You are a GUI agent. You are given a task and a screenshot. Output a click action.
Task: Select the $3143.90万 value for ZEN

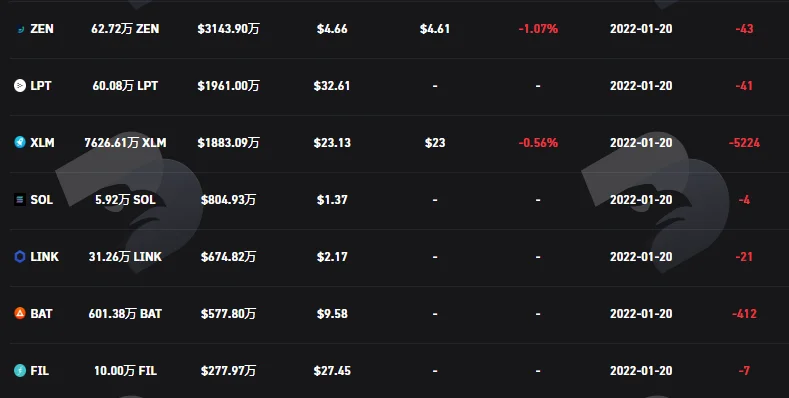[x=228, y=29]
